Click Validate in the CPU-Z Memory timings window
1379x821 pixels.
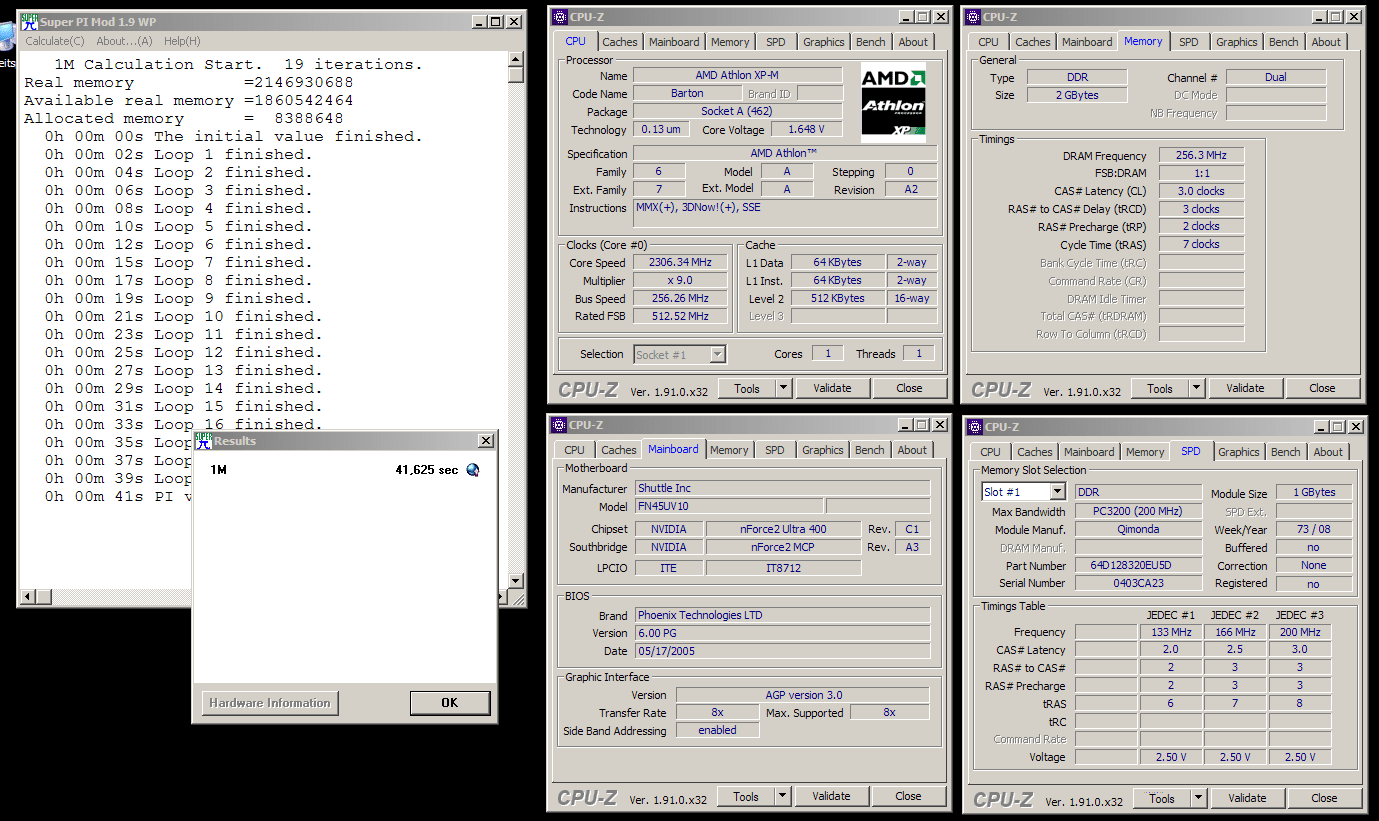point(1245,388)
